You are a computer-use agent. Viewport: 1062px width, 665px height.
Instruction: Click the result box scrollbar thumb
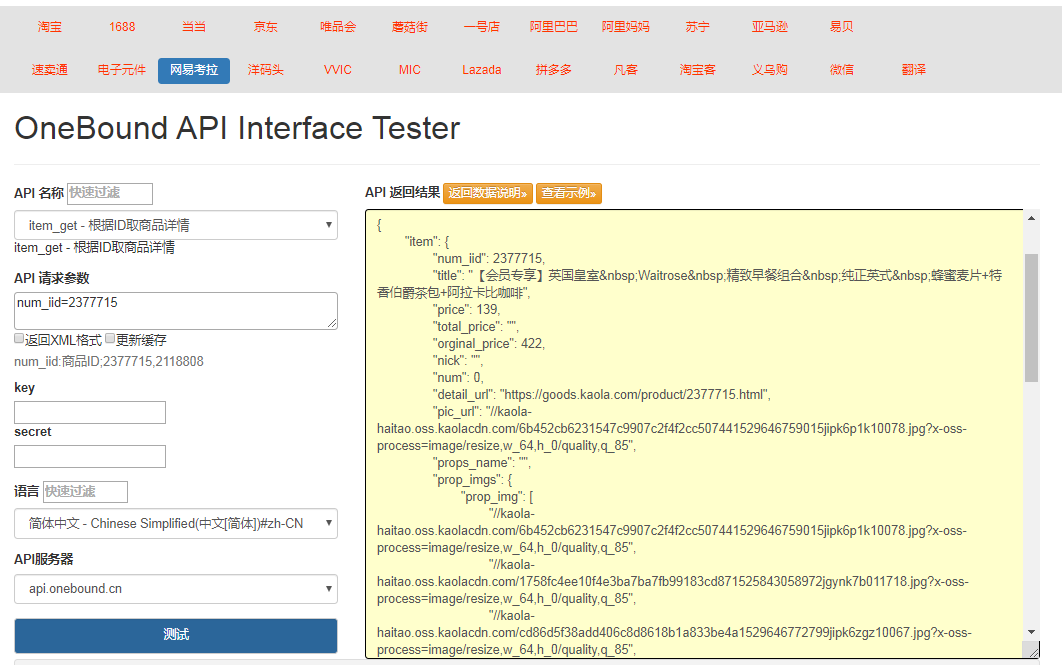[1031, 318]
